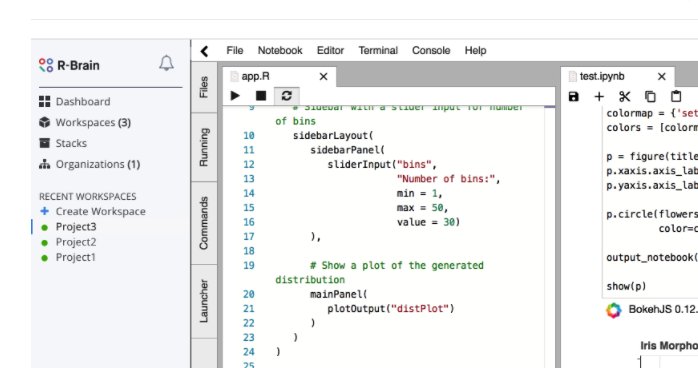The image size is (698, 368).
Task: Run app.R with the play button
Action: (235, 96)
